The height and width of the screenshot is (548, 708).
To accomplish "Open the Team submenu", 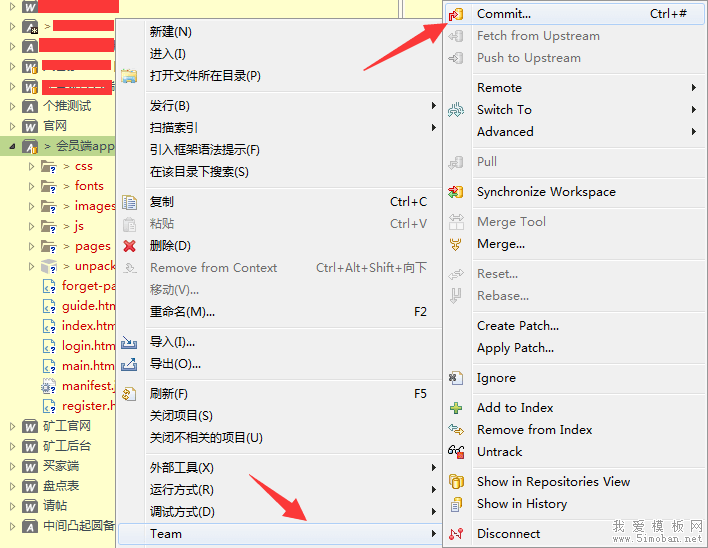I will point(280,534).
